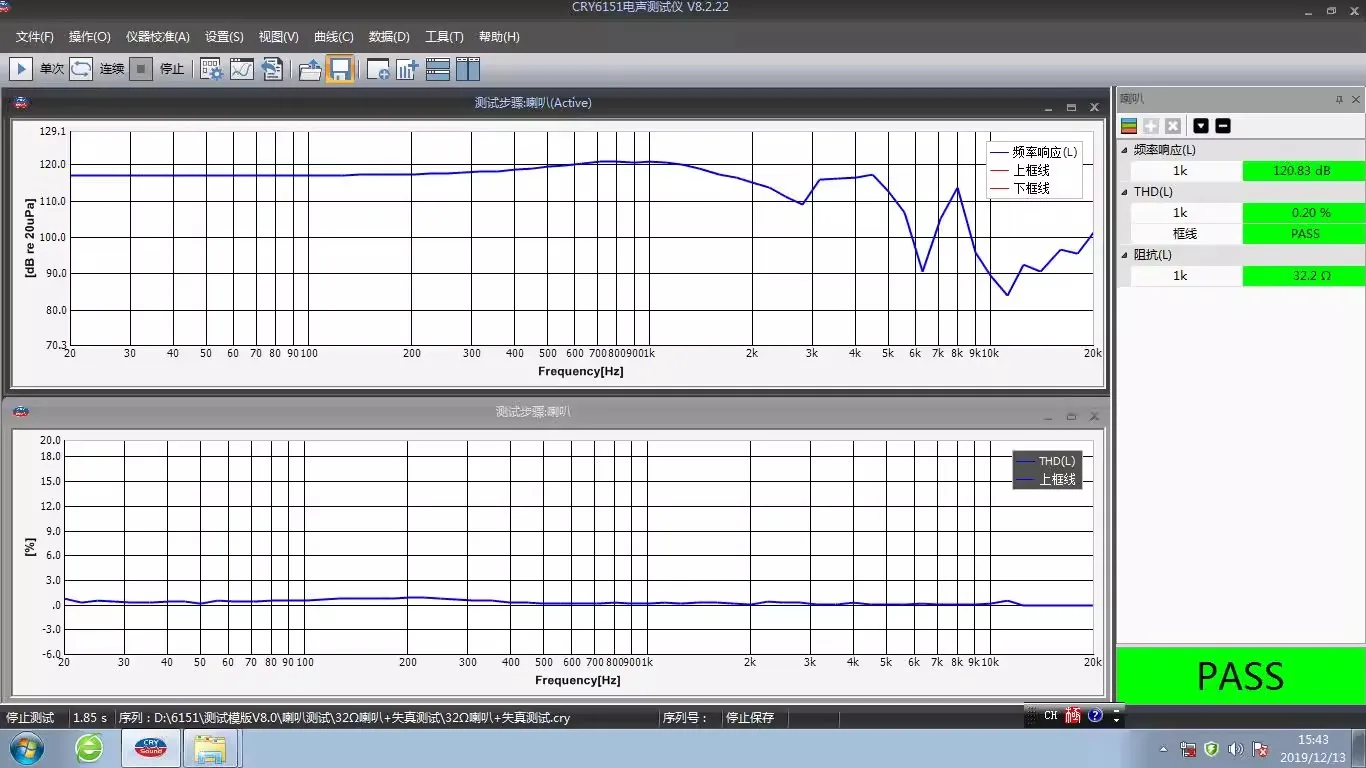
Task: Select the 上框线 legend entry in the THD chart
Action: tap(1046, 480)
